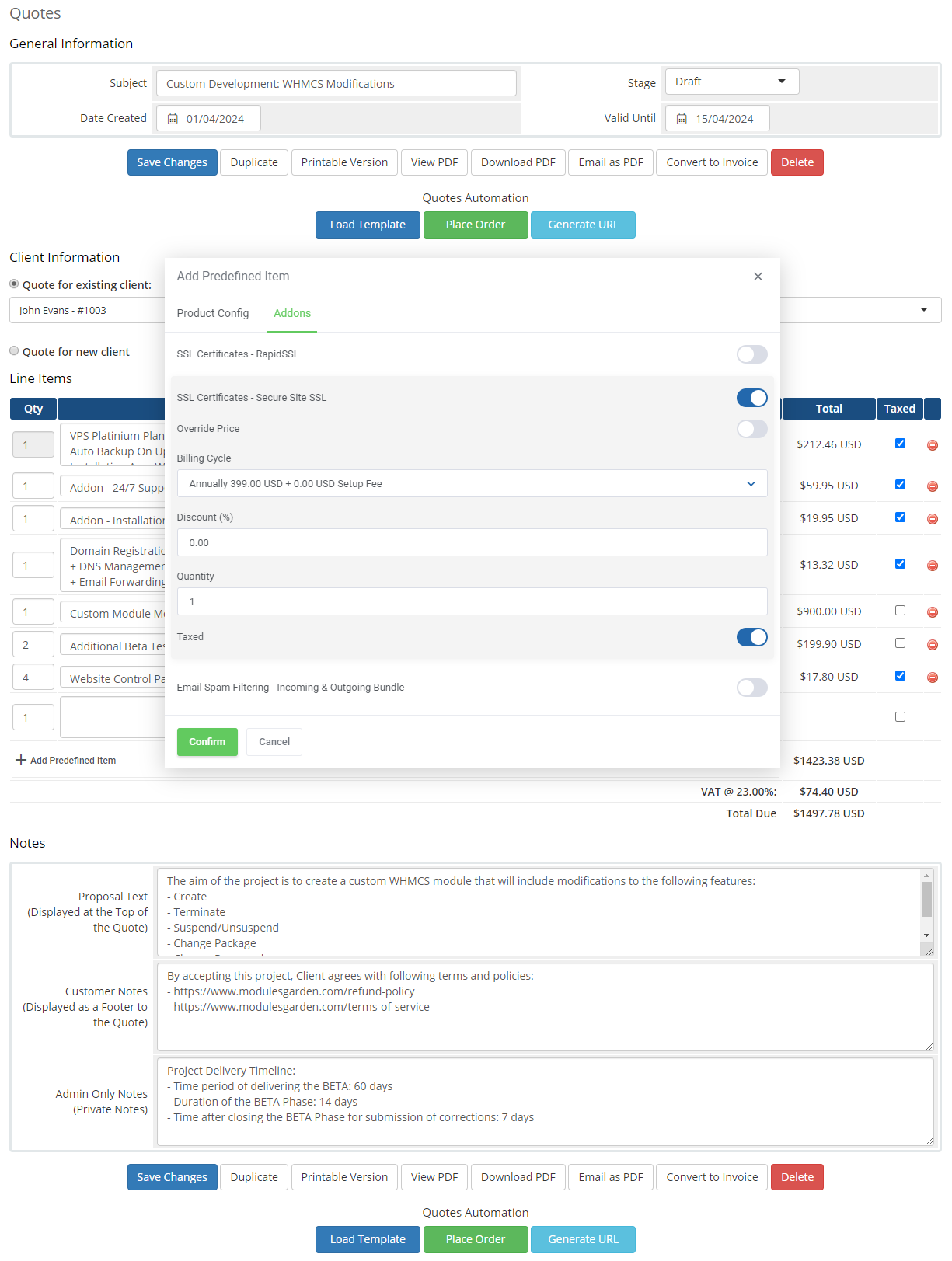The width and height of the screenshot is (952, 1261).
Task: Click top View PDF button
Action: (434, 162)
